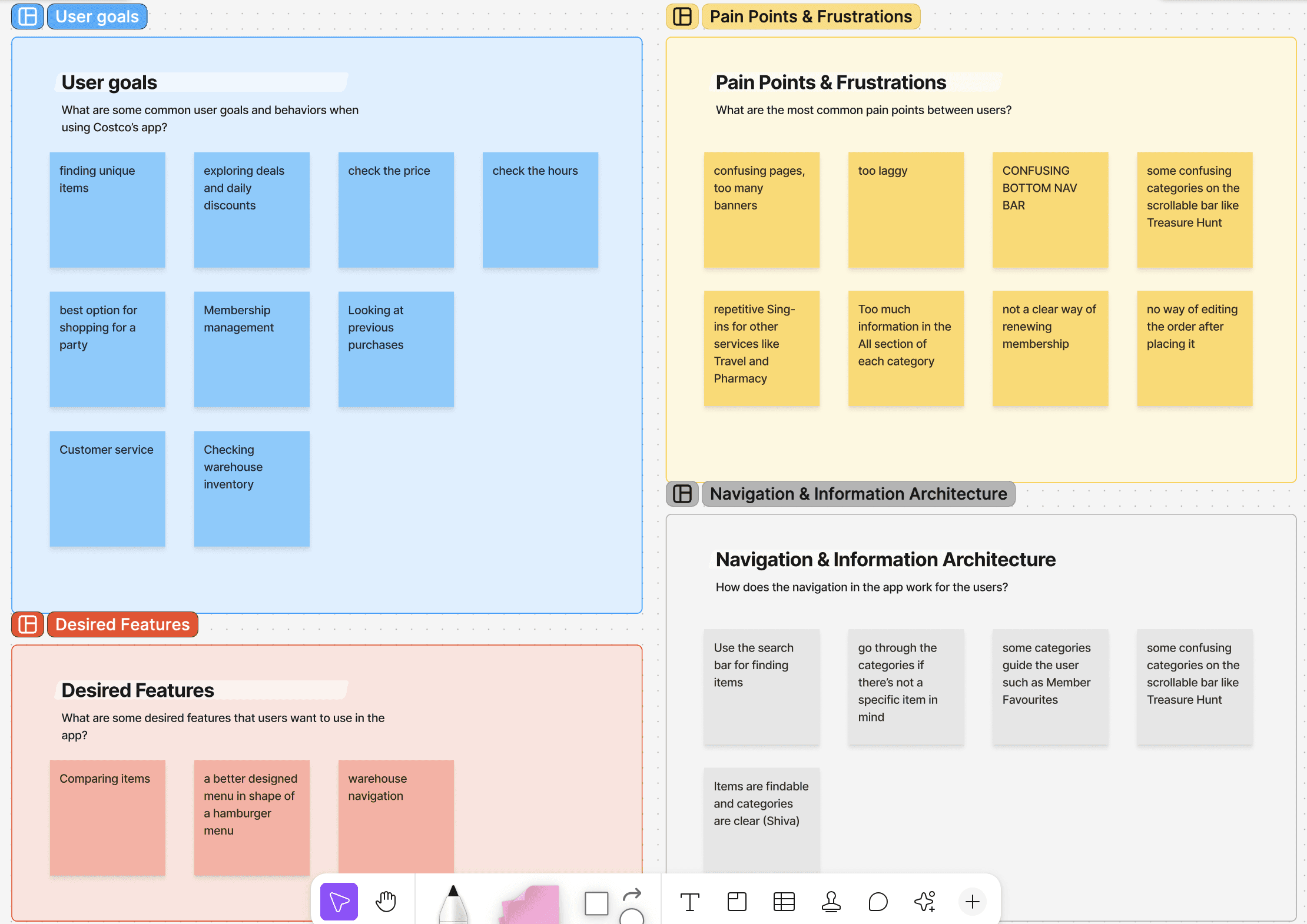Image resolution: width=1307 pixels, height=924 pixels.
Task: Open more tools with the plus button
Action: tap(973, 902)
